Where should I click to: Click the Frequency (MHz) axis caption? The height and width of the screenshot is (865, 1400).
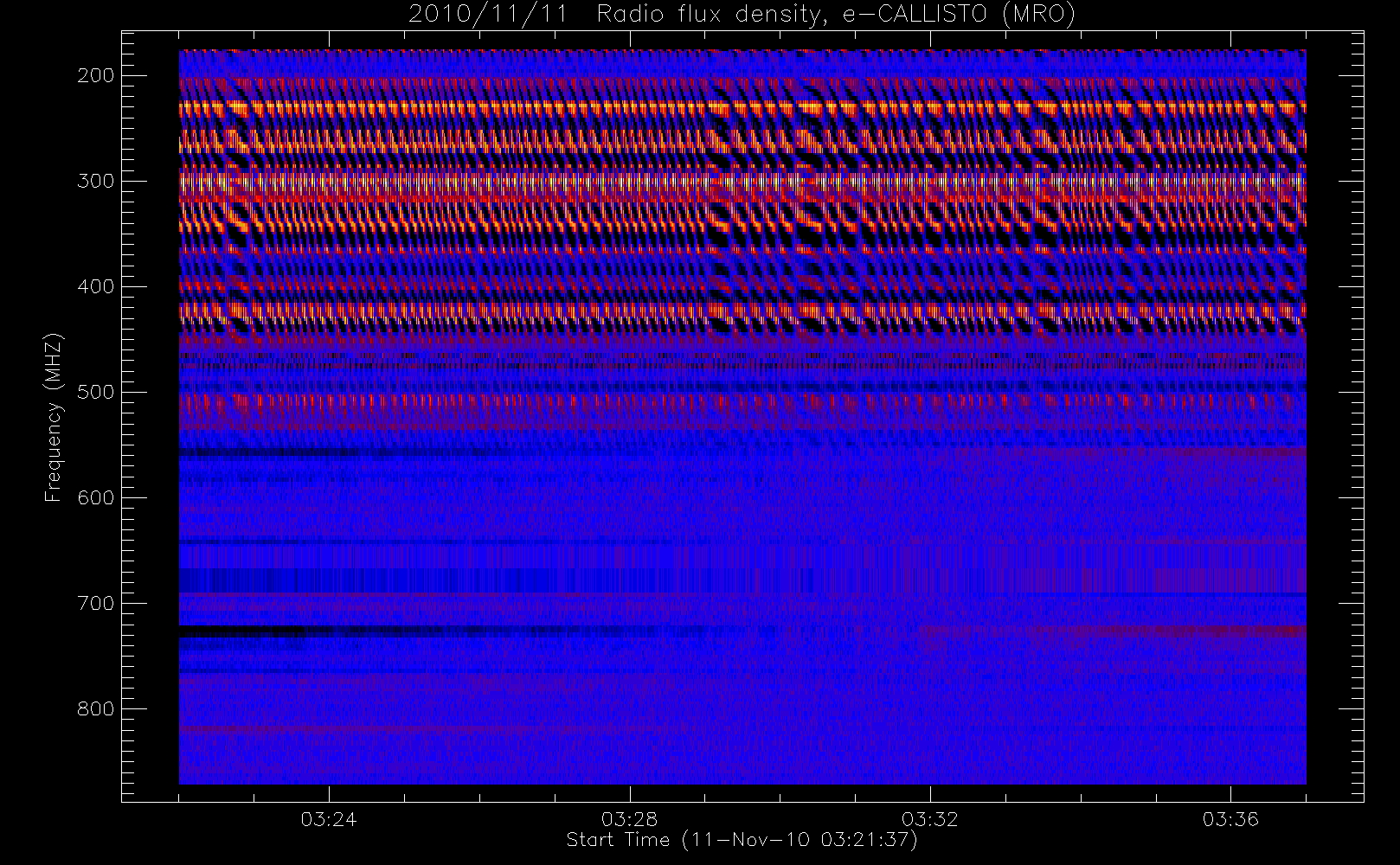[x=54, y=417]
